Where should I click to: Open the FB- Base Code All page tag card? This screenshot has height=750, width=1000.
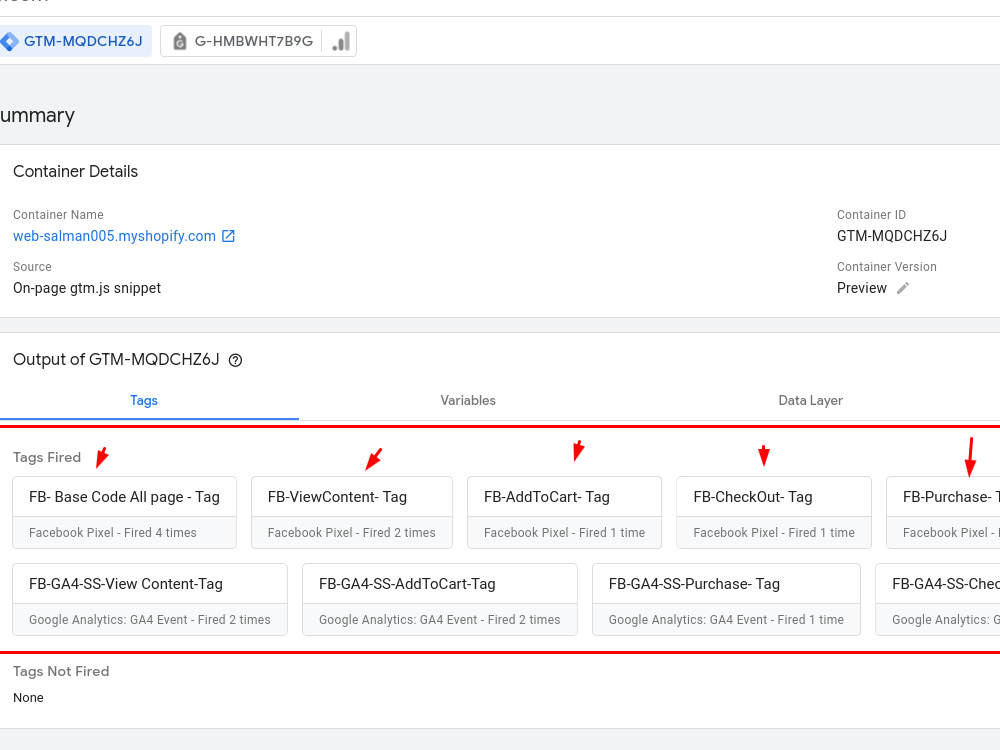point(124,513)
